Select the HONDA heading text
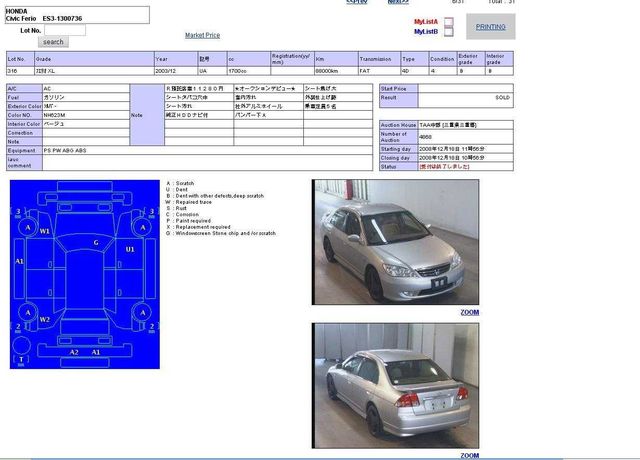The image size is (640, 460). (x=16, y=11)
